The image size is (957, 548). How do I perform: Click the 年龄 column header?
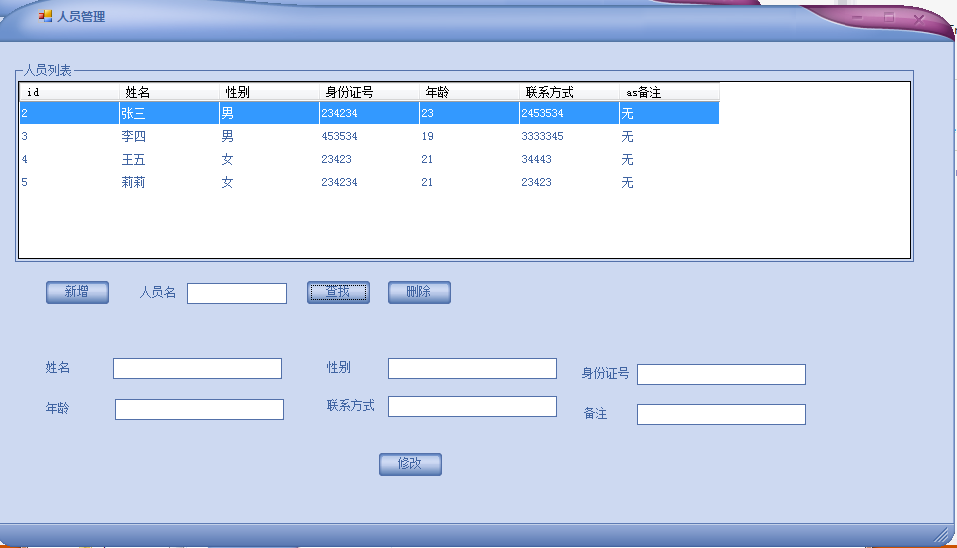pyautogui.click(x=469, y=92)
